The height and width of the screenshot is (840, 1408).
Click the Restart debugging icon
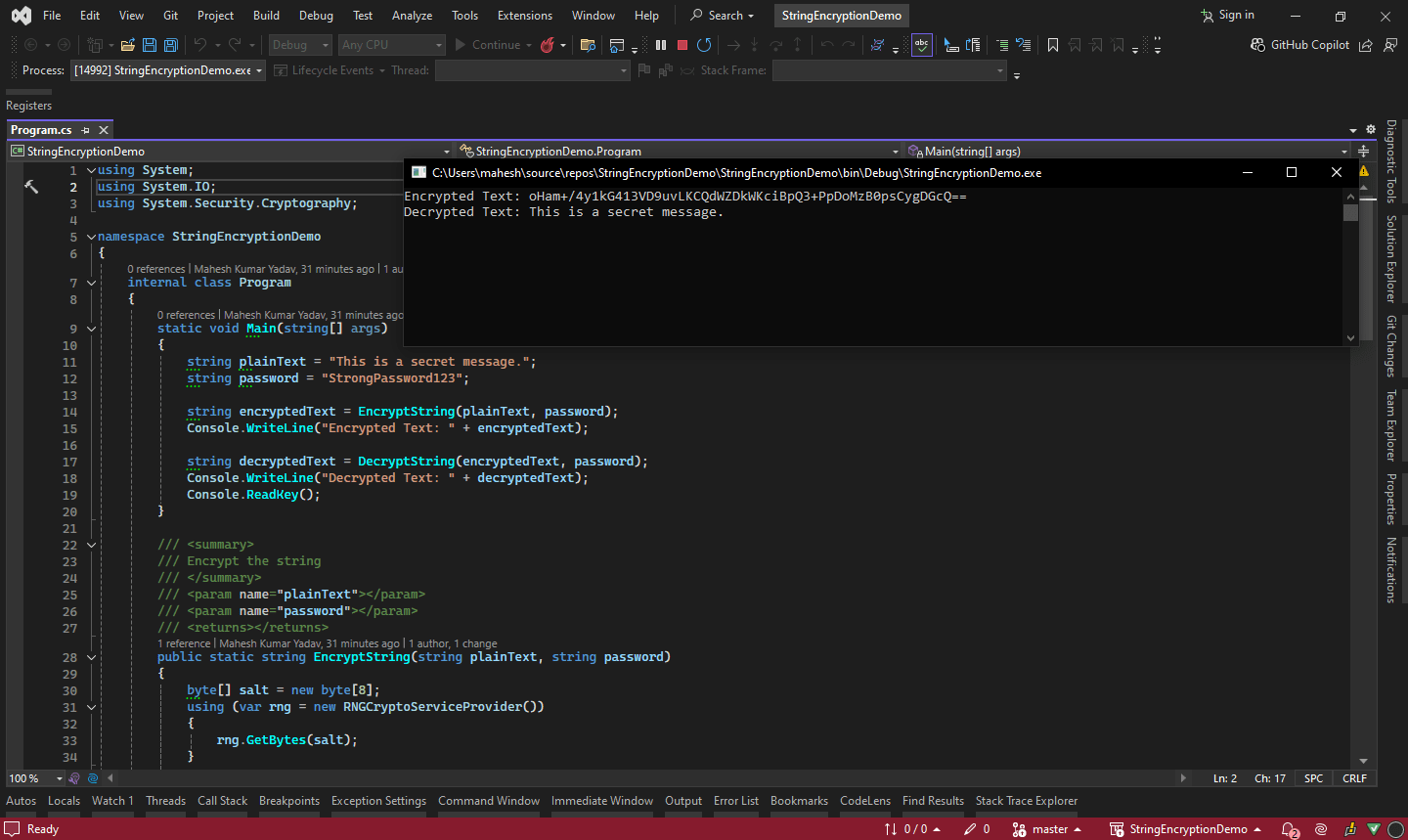pos(704,45)
